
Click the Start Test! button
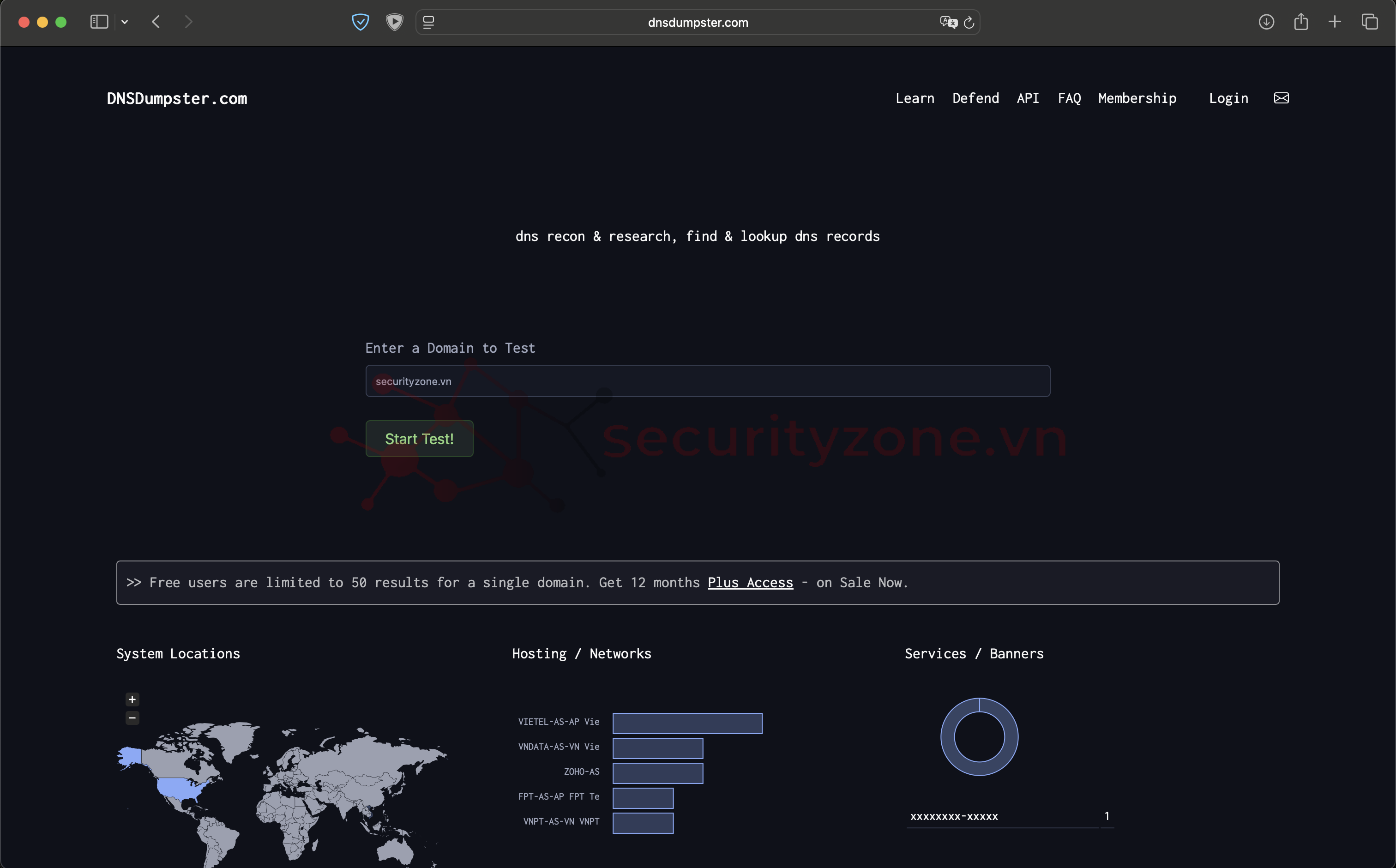pos(420,439)
